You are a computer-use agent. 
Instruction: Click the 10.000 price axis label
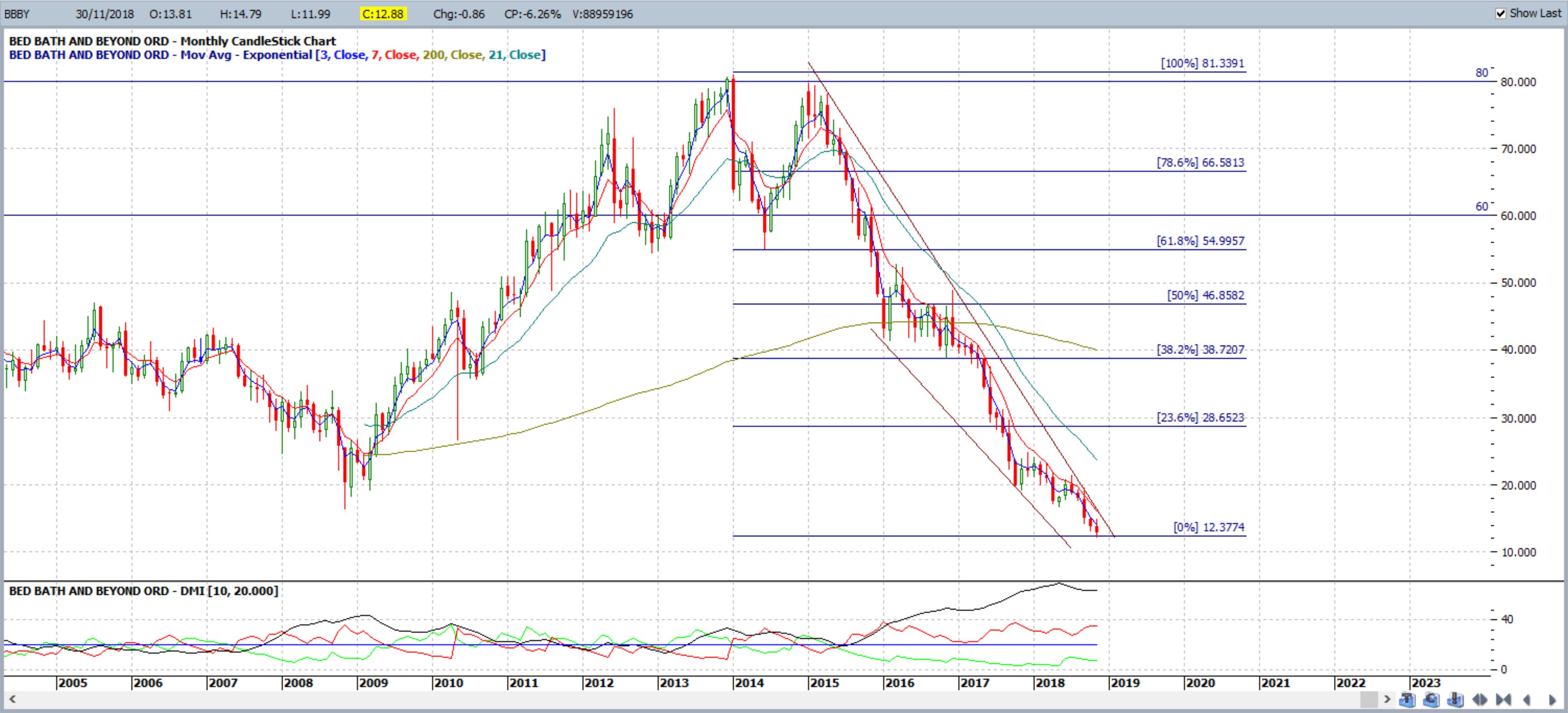[x=1518, y=552]
